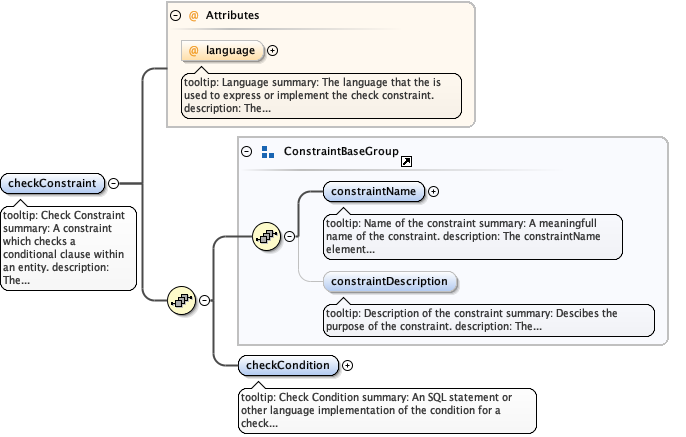Screen dimensions: 686x437
Task: Expand the checkCondition element
Action: click(x=347, y=365)
